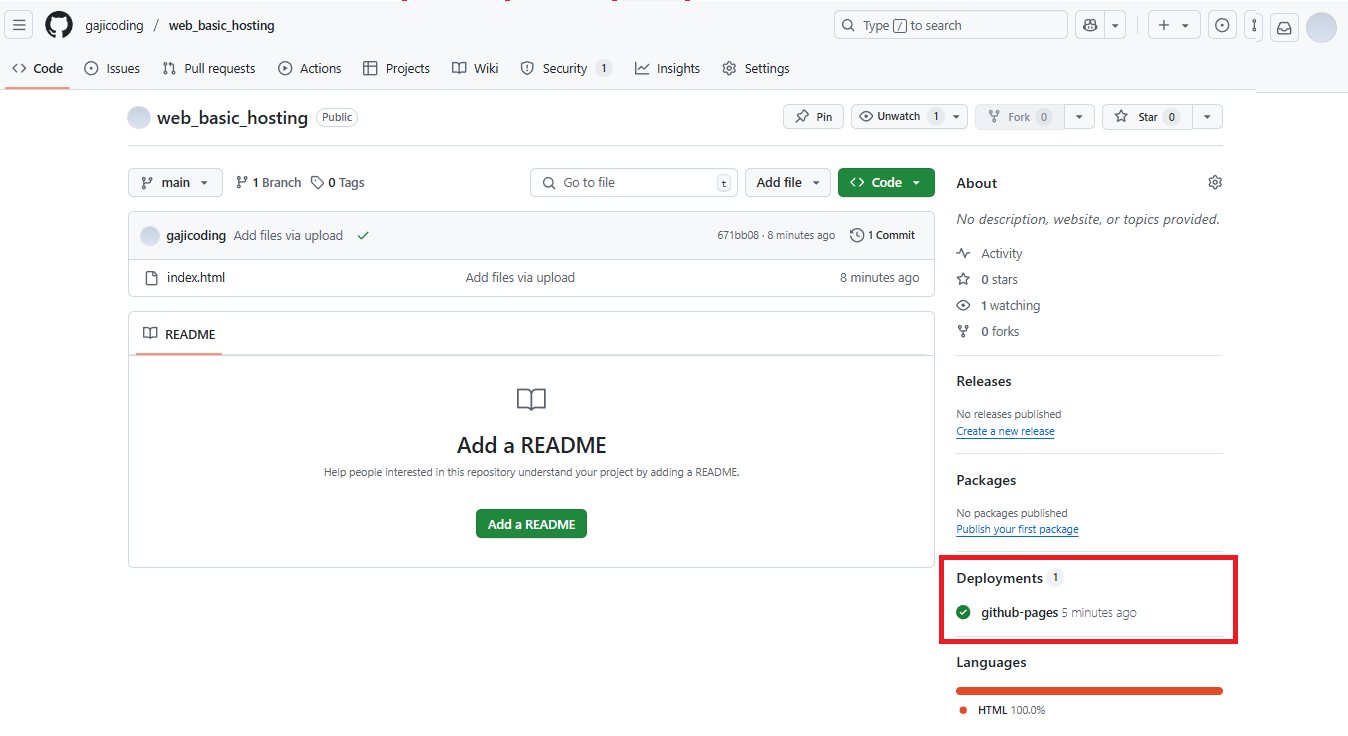Open the Releases heading link
The image size is (1348, 736).
point(984,381)
